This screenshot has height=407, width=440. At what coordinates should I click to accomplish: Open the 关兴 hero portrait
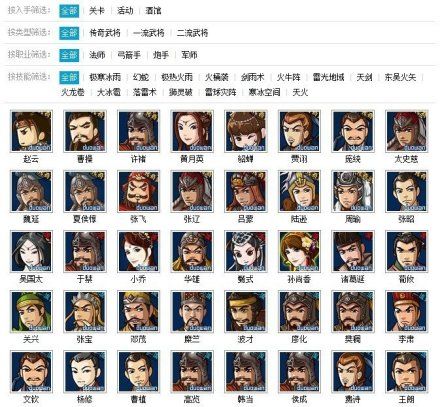[x=31, y=311]
